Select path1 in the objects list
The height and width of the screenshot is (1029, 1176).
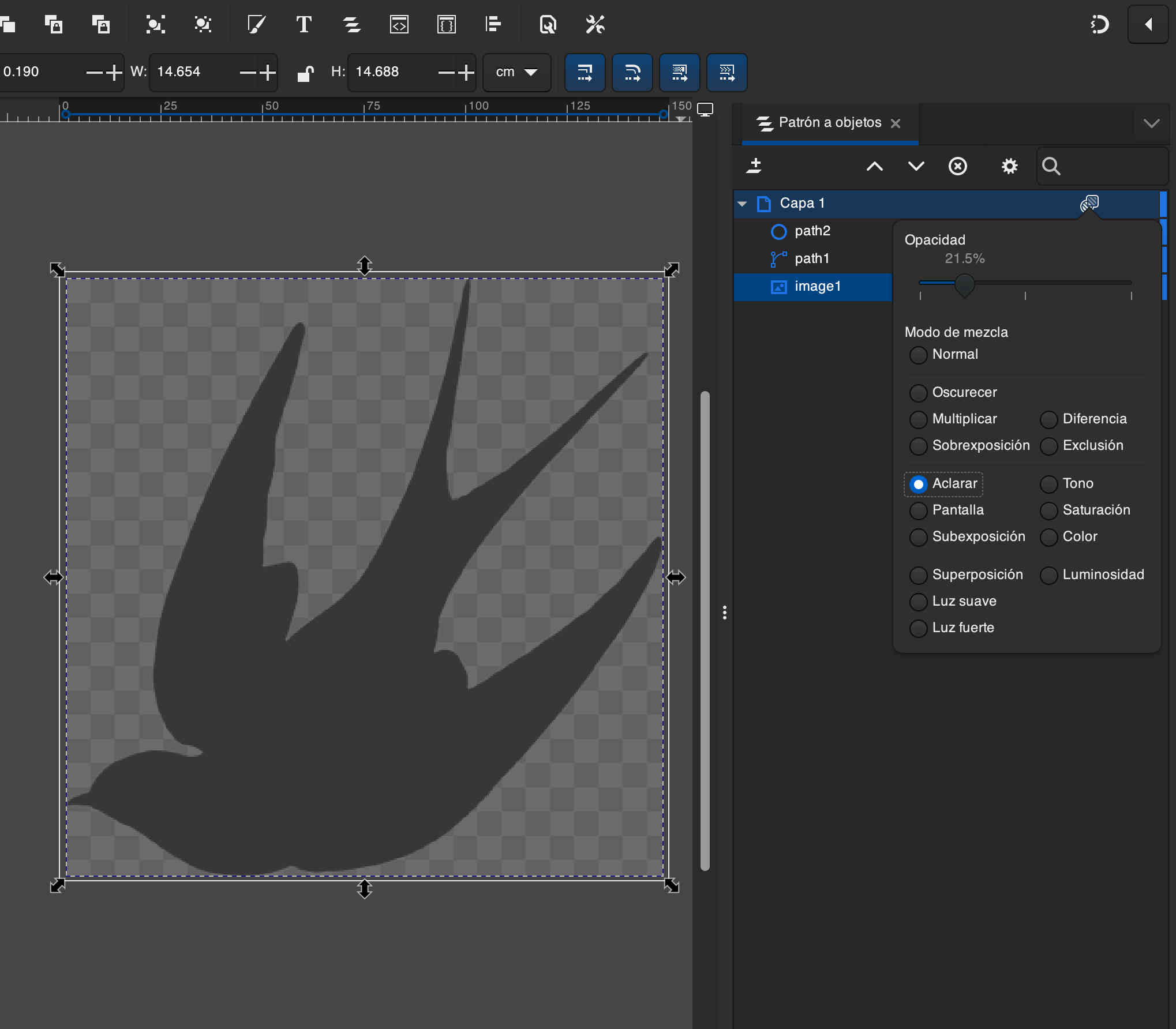813,259
